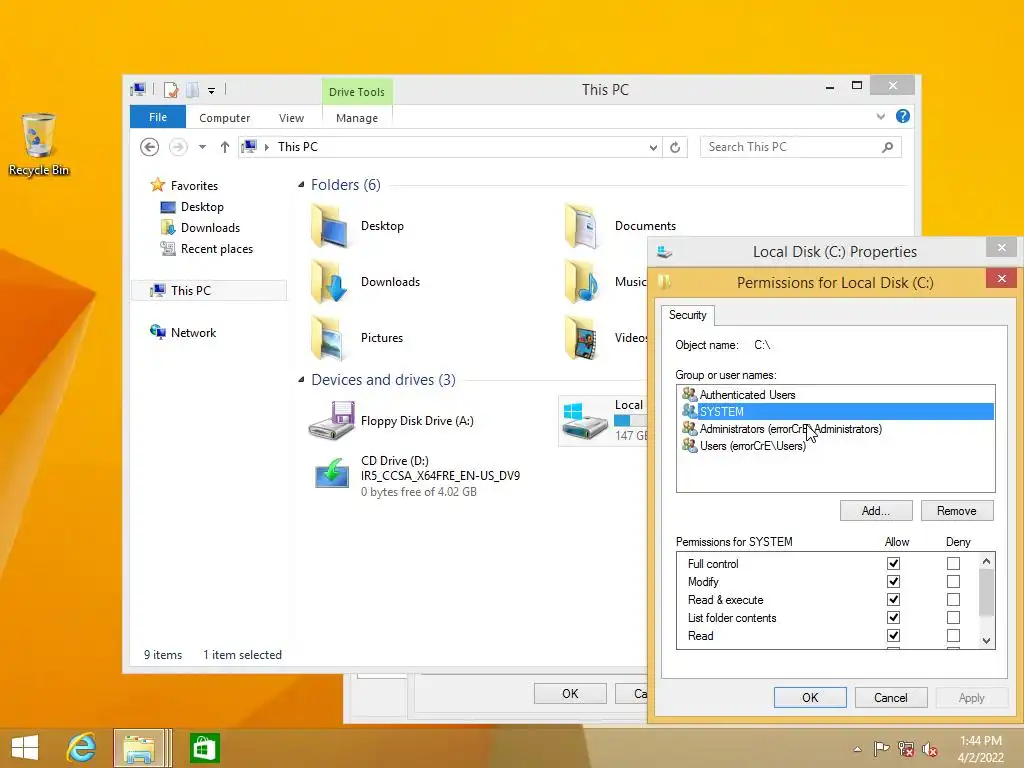This screenshot has width=1024, height=768.
Task: Click the New folder icon in quick access toolbar
Action: [193, 89]
